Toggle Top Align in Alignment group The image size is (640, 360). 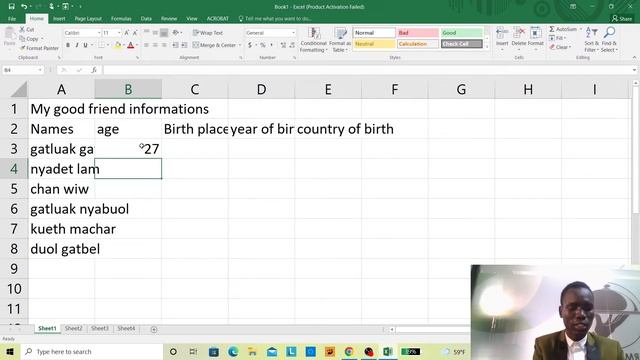pos(146,33)
